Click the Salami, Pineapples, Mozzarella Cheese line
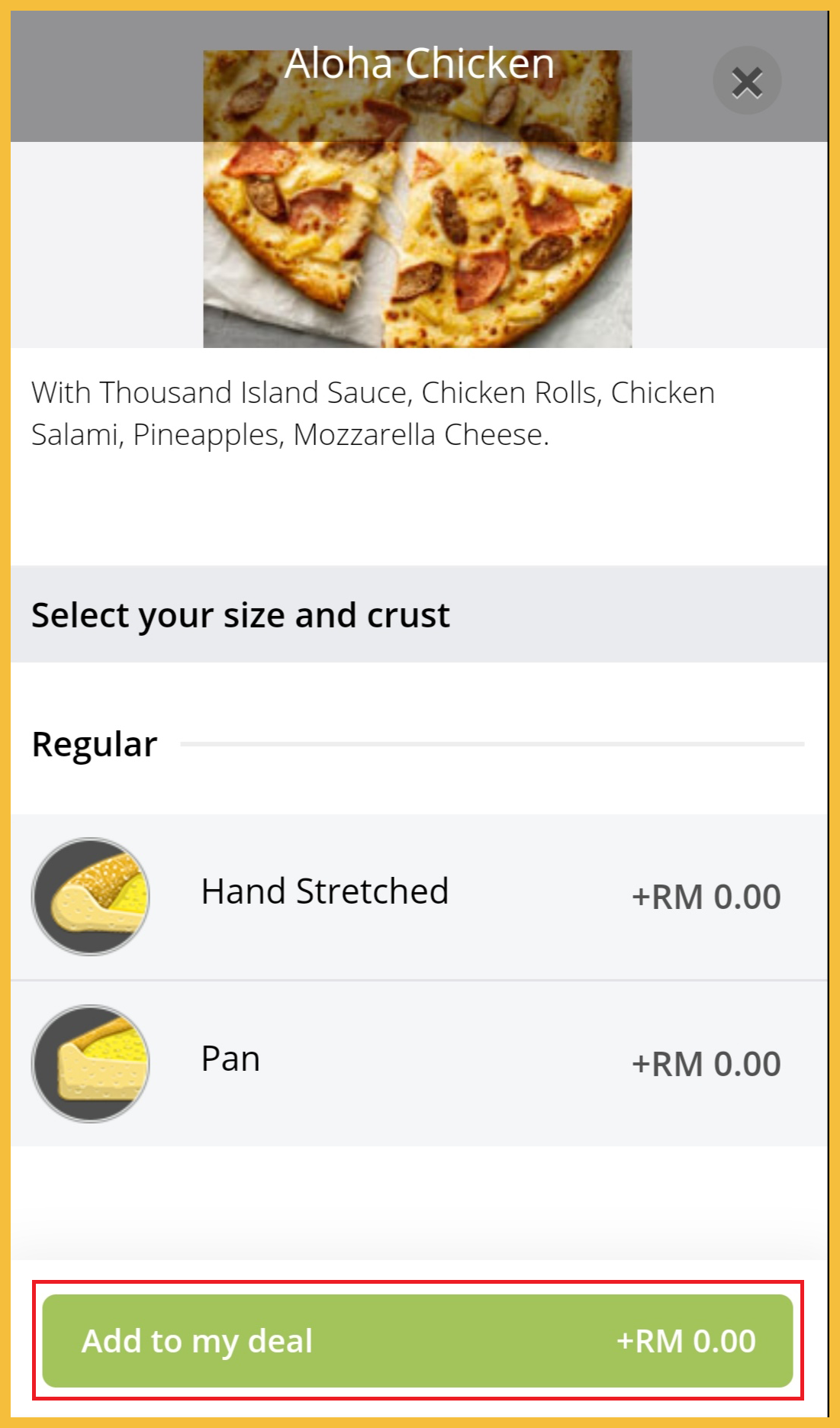The height and width of the screenshot is (1428, 840). pos(290,435)
